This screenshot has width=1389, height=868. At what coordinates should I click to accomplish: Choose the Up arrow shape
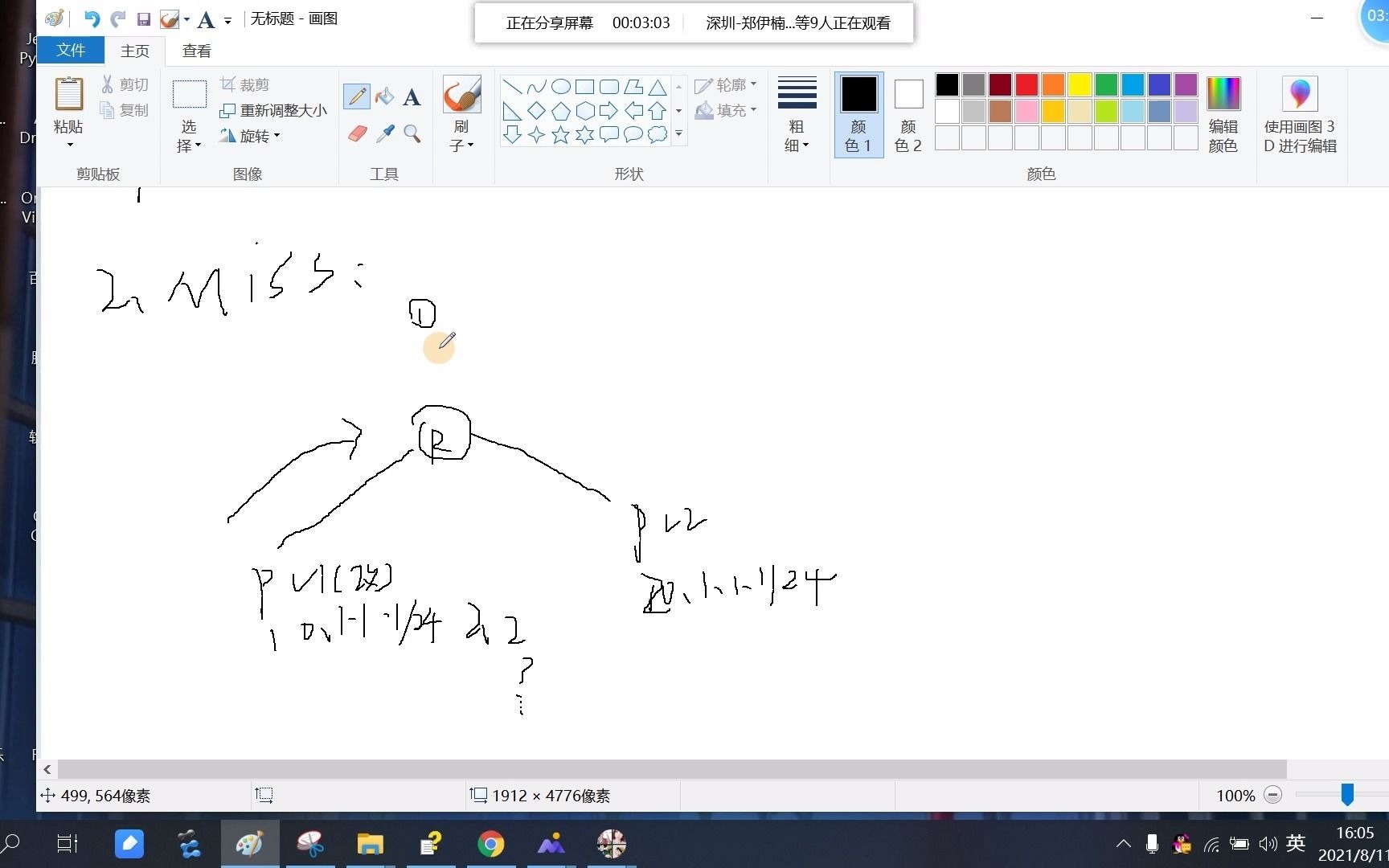(658, 111)
